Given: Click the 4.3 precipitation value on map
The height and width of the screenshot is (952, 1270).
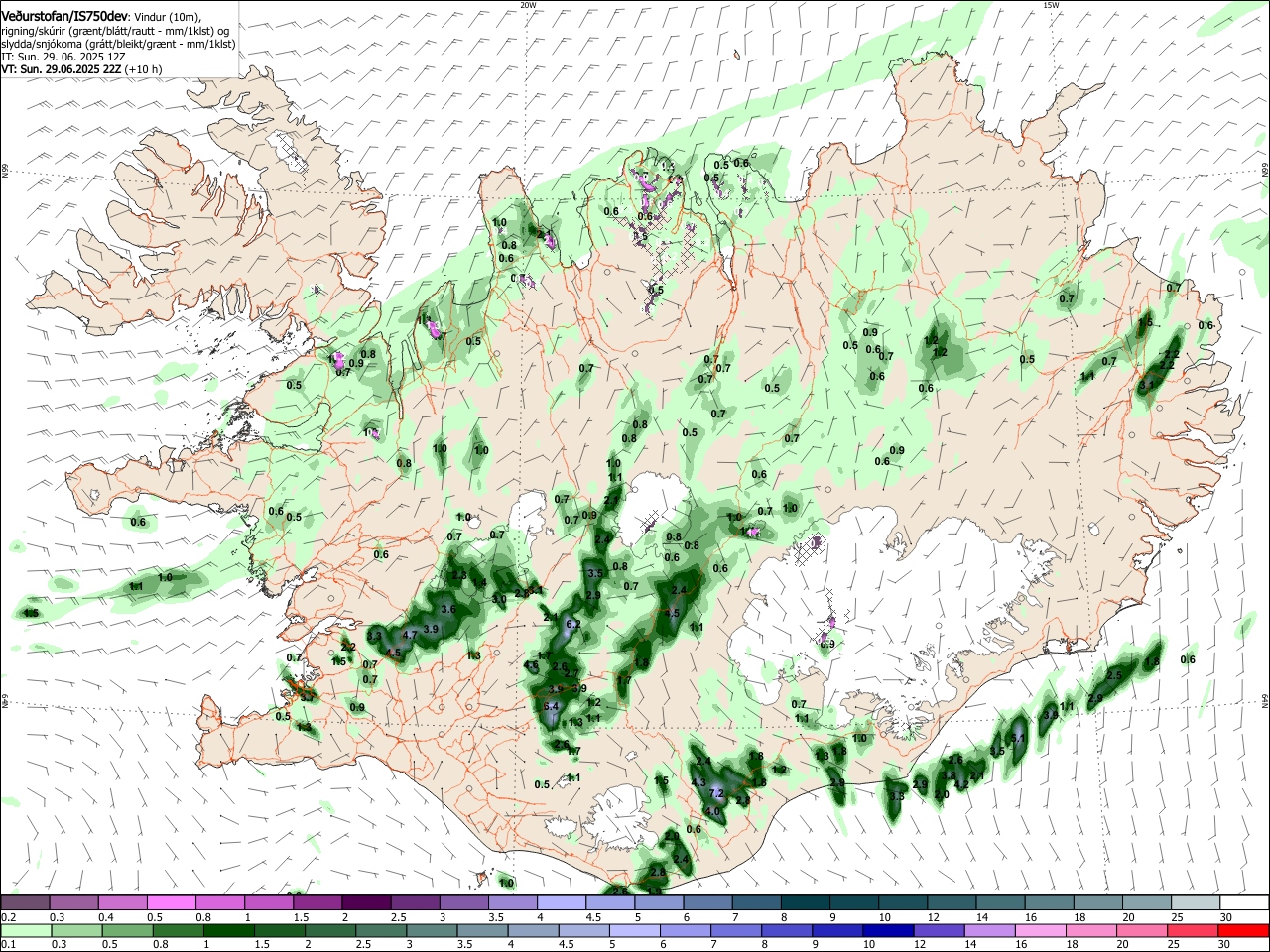Looking at the screenshot, I should pyautogui.click(x=698, y=782).
